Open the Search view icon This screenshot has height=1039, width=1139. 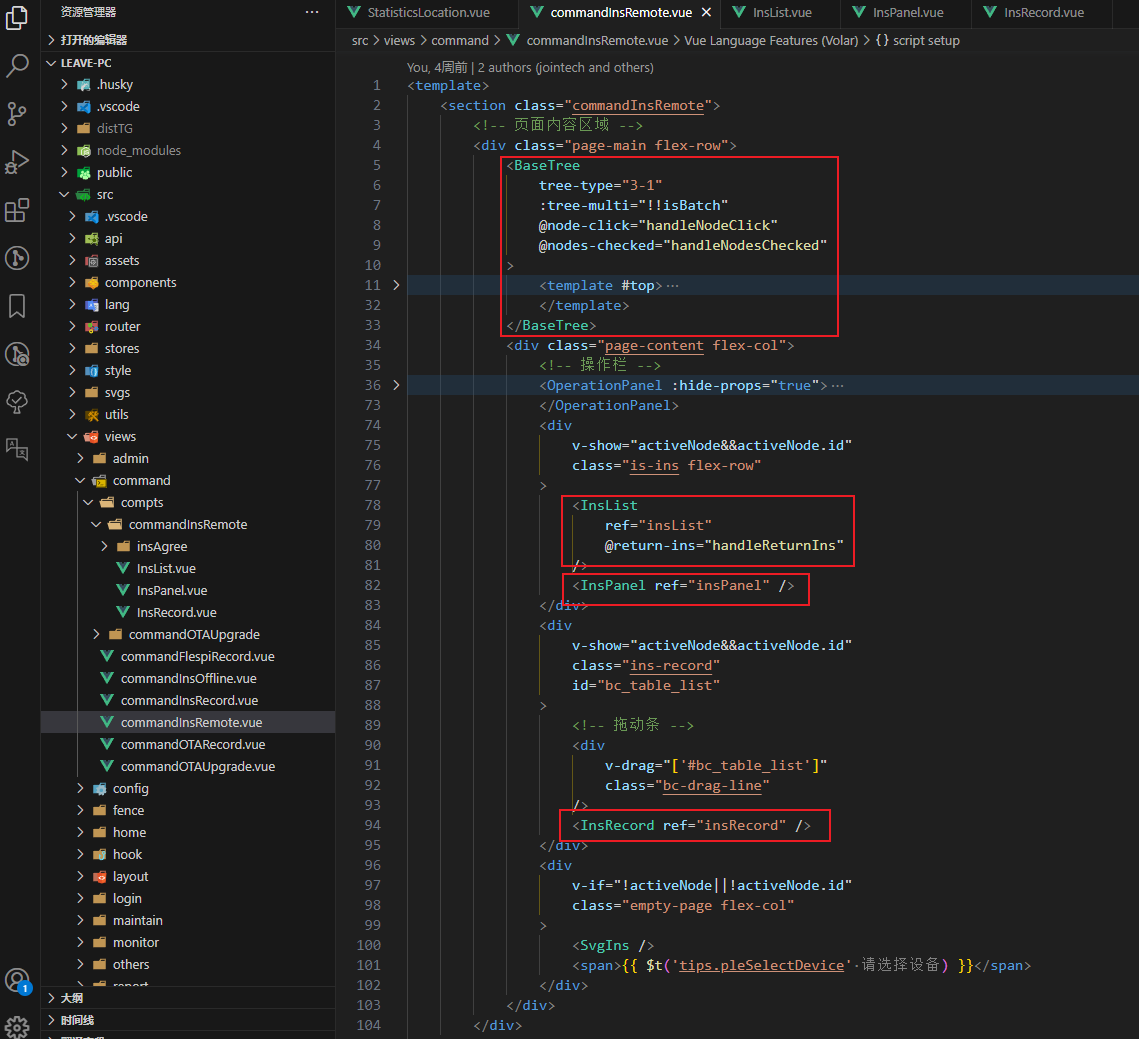coord(17,66)
